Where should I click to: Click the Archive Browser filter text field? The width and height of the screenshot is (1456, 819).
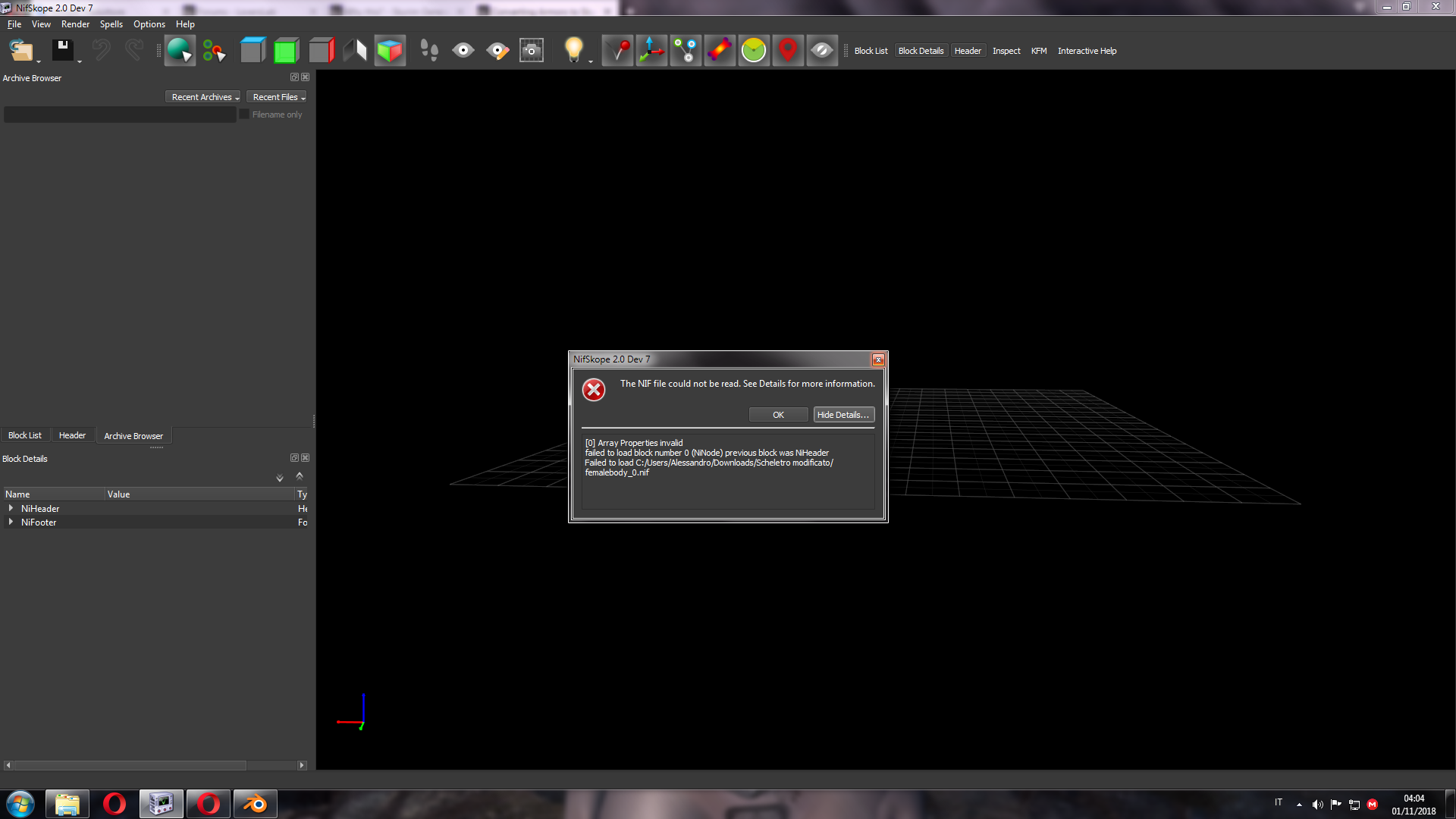[x=120, y=115]
